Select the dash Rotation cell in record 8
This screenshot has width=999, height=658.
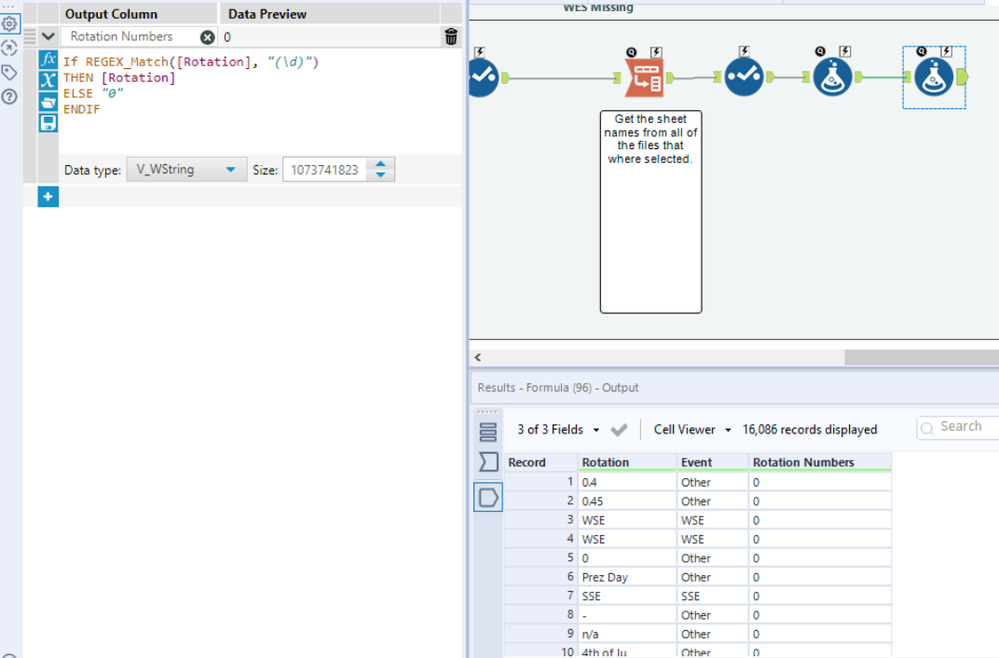(x=628, y=615)
